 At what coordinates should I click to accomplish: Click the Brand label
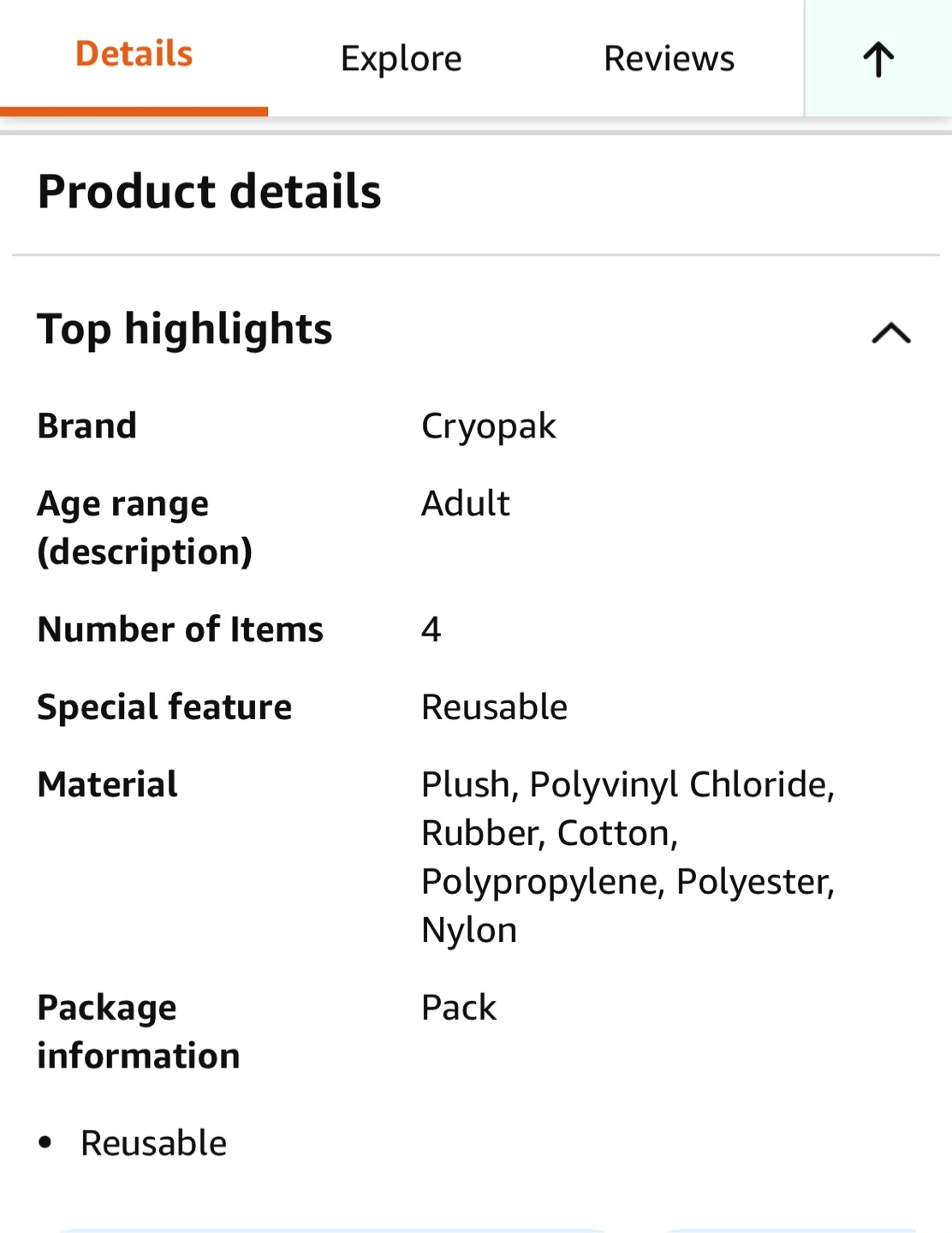pos(87,426)
